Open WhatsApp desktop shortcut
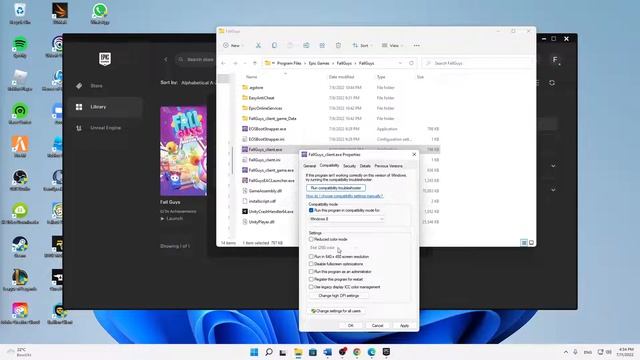This screenshot has width=640, height=360. click(100, 13)
